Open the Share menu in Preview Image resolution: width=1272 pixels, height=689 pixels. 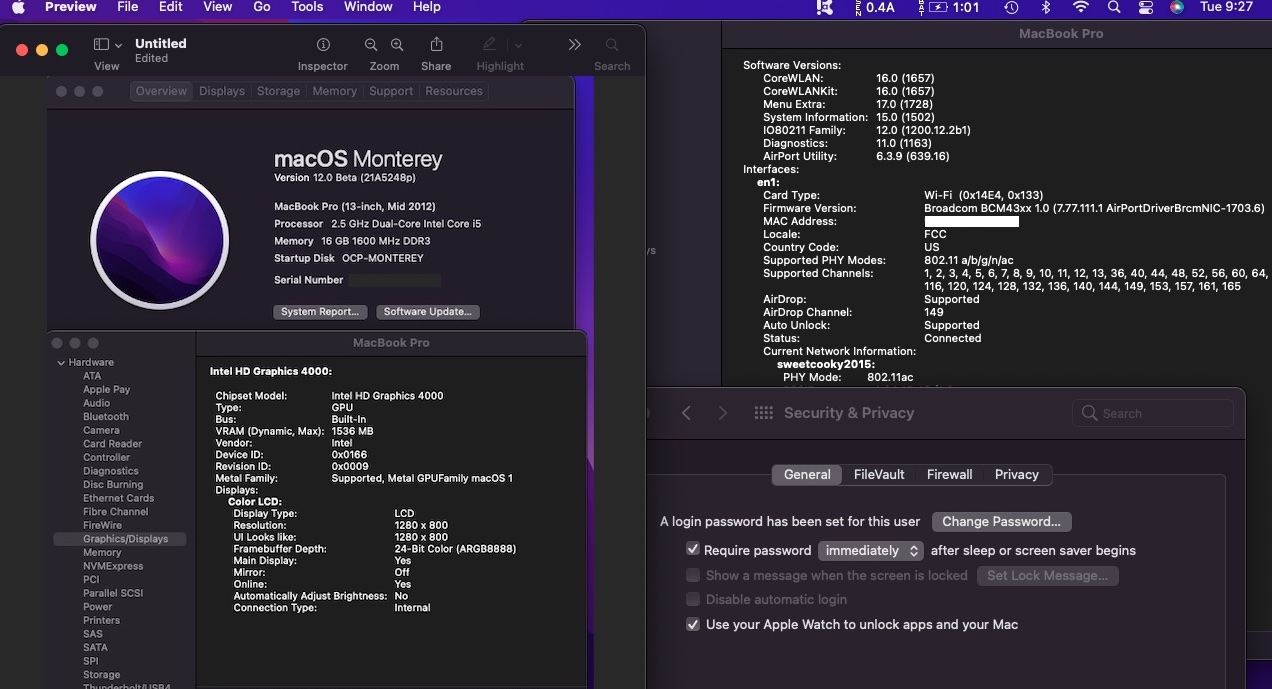click(436, 45)
